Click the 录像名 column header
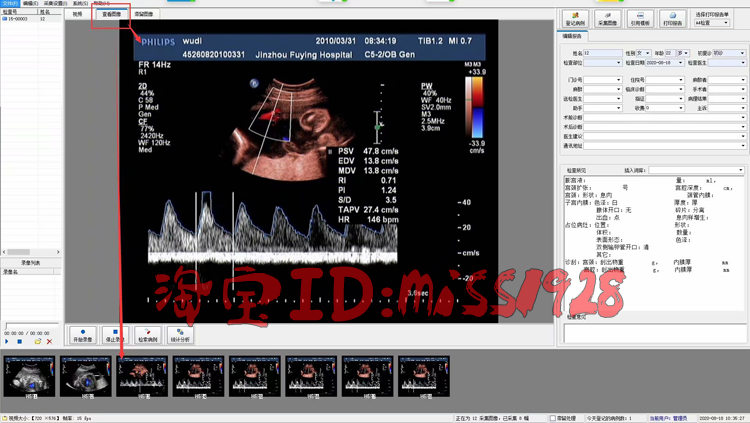This screenshot has width=750, height=423. tap(27, 272)
